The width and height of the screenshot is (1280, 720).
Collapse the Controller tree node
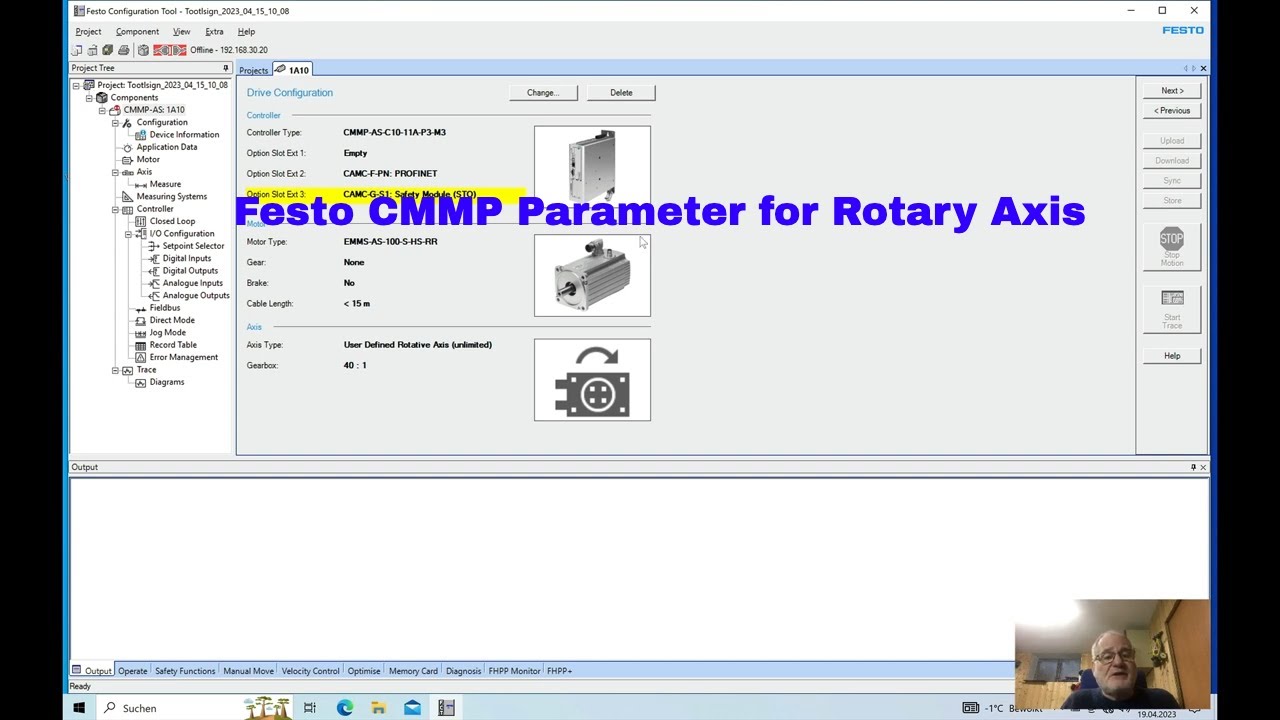click(115, 209)
